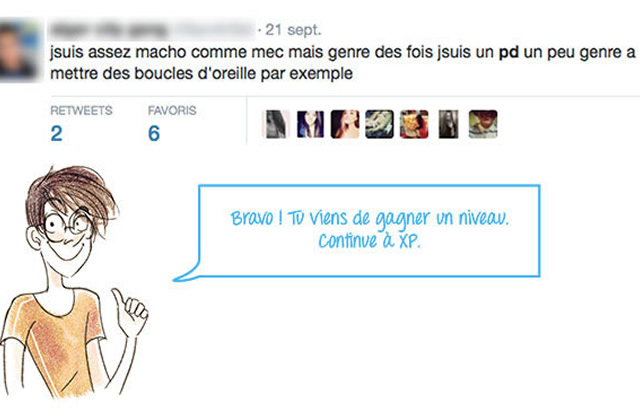Select the first grayscale liker avatar
The height and width of the screenshot is (420, 640).
coord(276,124)
